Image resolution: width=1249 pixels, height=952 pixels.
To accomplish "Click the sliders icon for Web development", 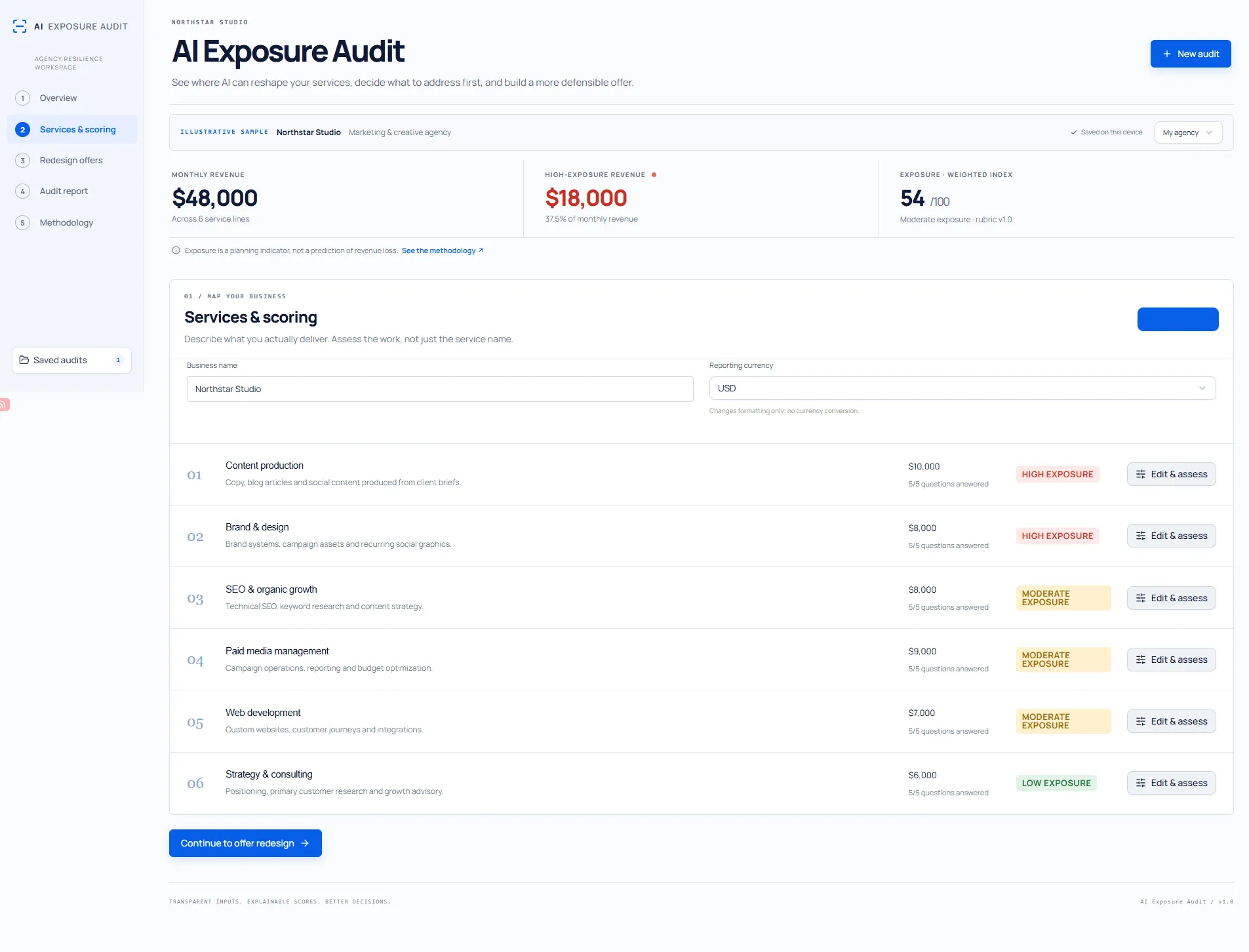I will (1141, 721).
